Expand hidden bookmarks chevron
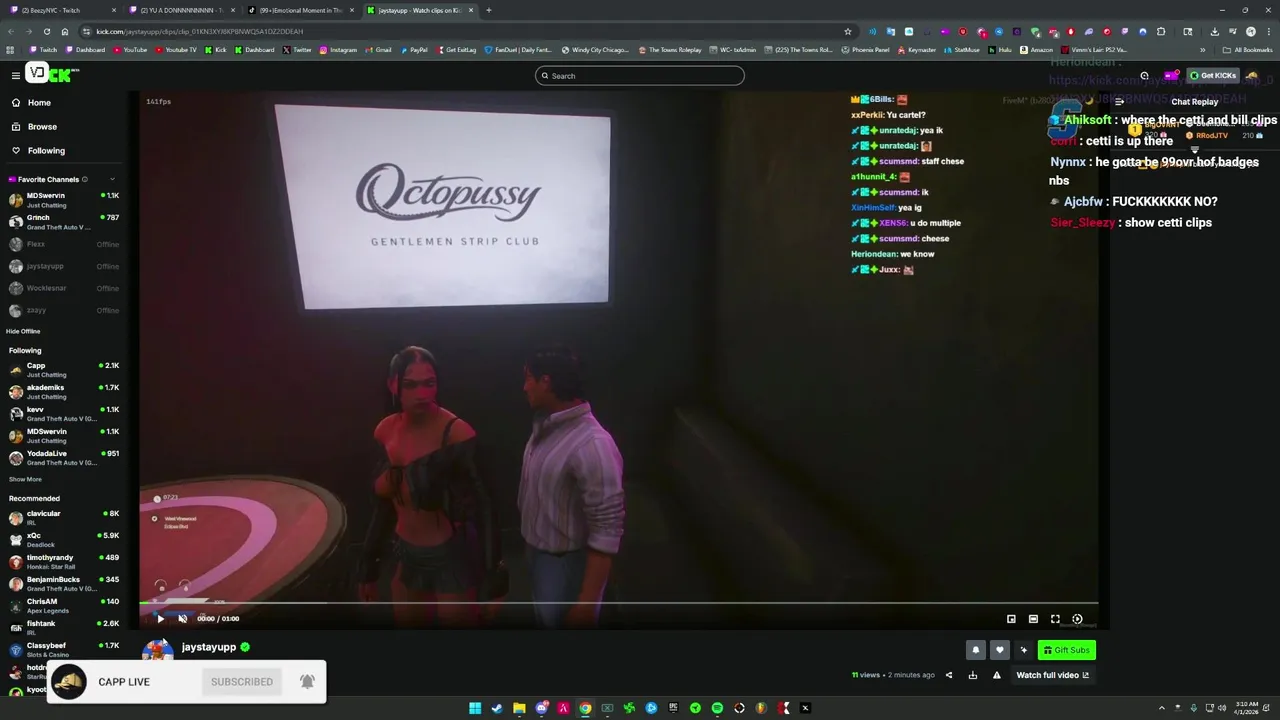The width and height of the screenshot is (1280, 720). [x=1202, y=49]
